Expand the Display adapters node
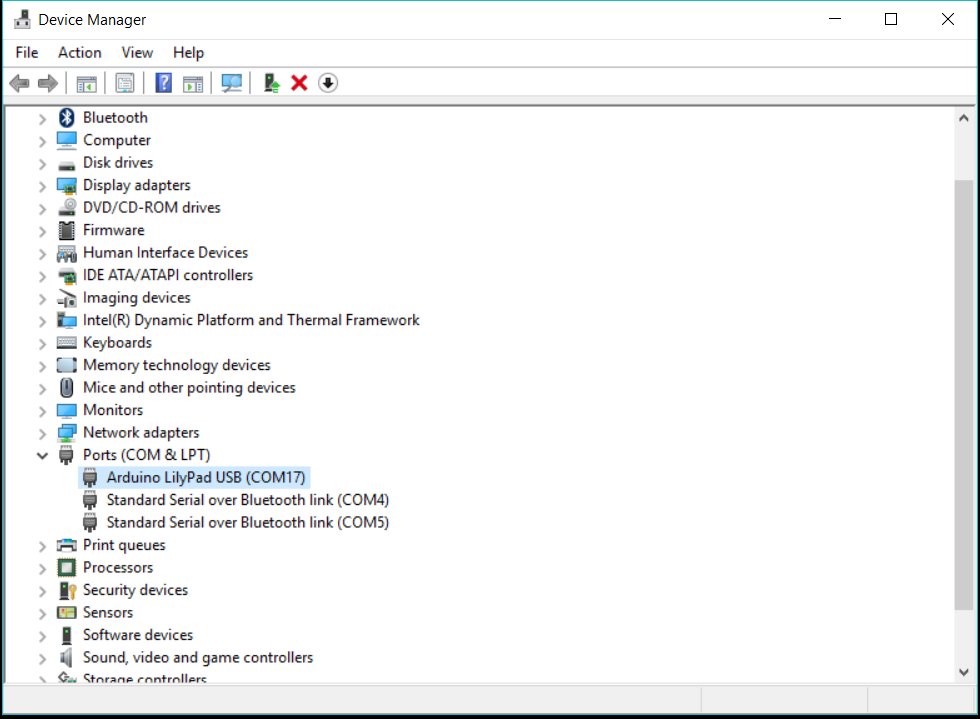 (x=42, y=186)
